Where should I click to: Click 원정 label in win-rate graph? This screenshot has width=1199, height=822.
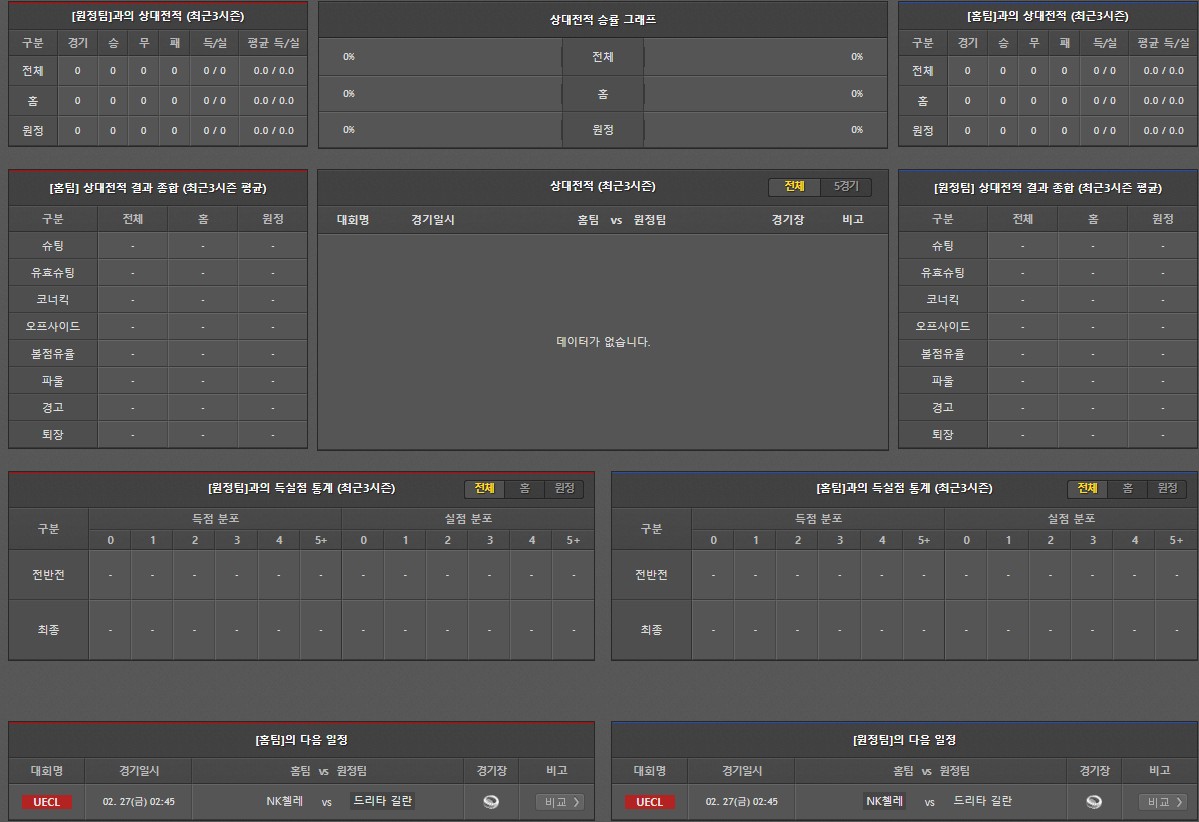pyautogui.click(x=602, y=130)
